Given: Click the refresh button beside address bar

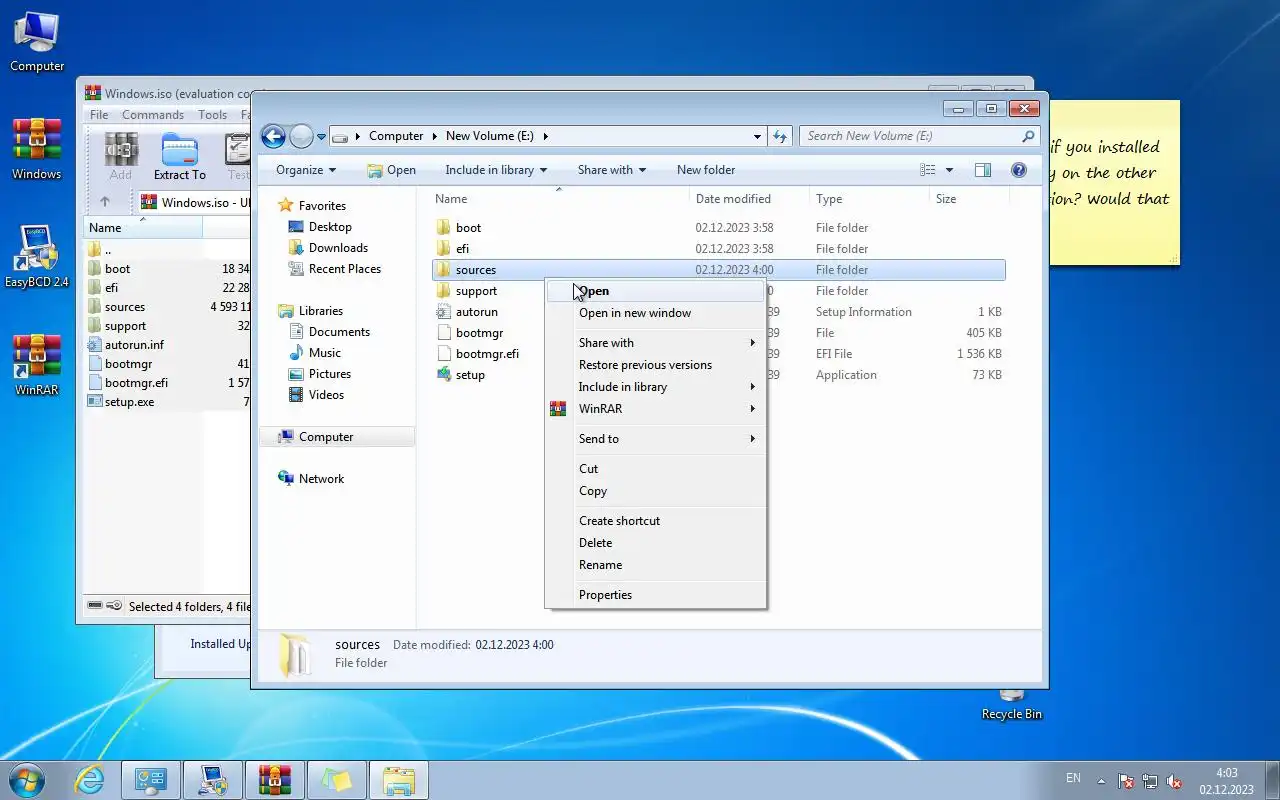Looking at the screenshot, I should [780, 136].
